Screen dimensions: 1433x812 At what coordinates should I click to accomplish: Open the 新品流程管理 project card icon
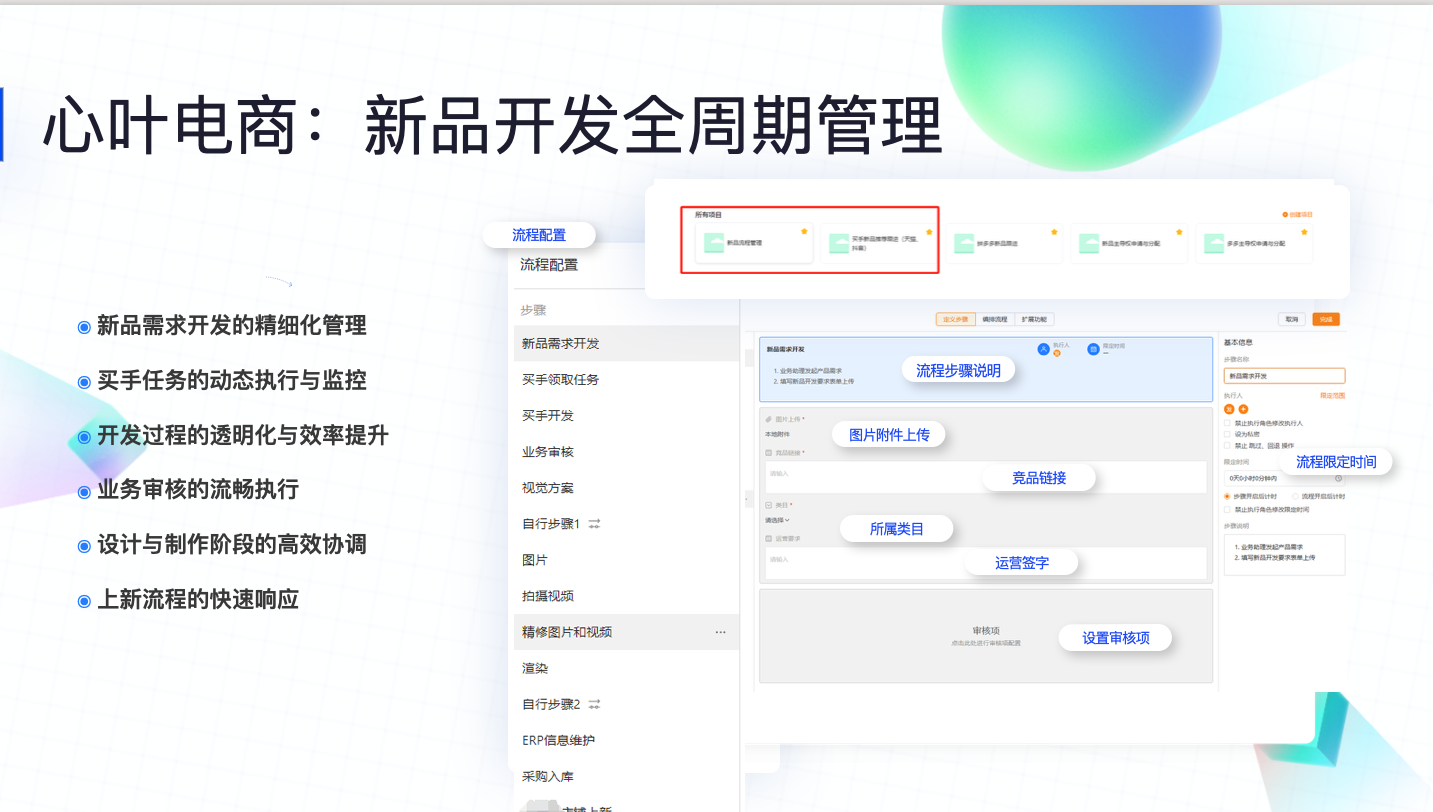point(714,243)
